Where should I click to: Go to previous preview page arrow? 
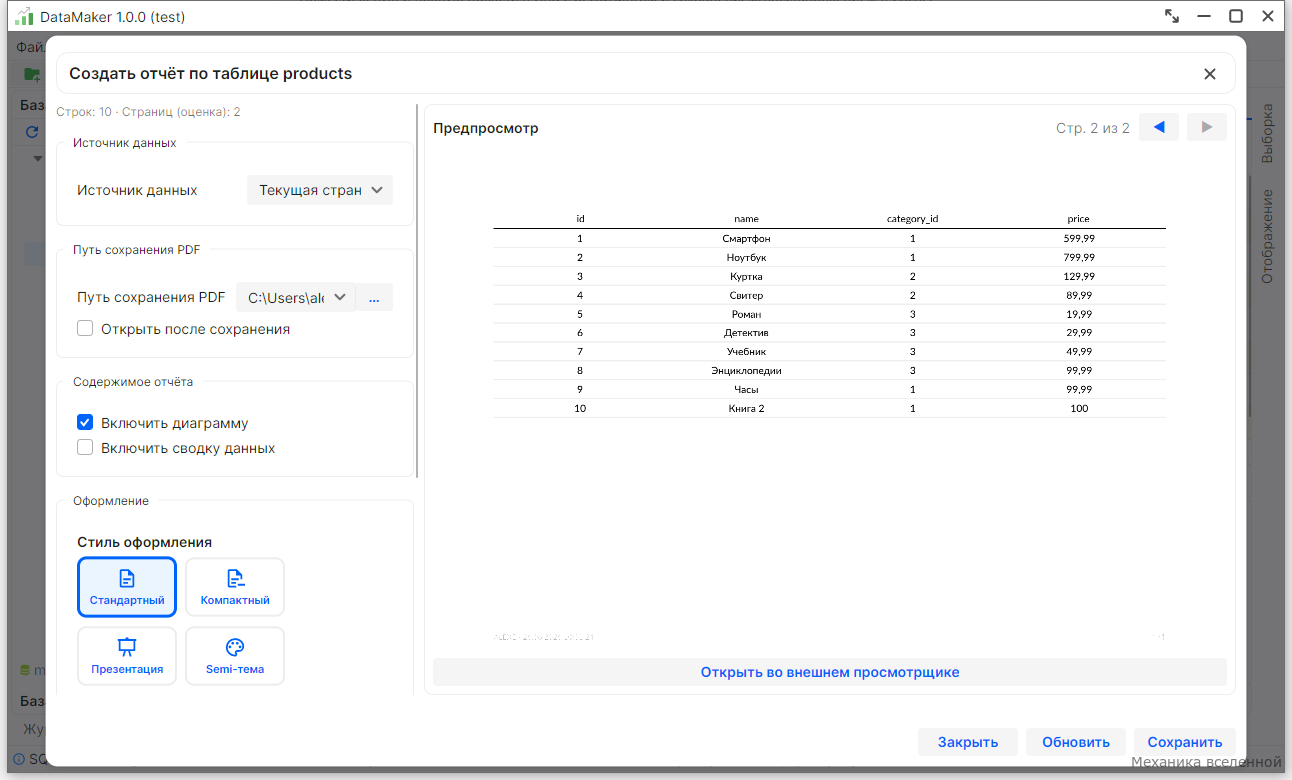(x=1159, y=127)
